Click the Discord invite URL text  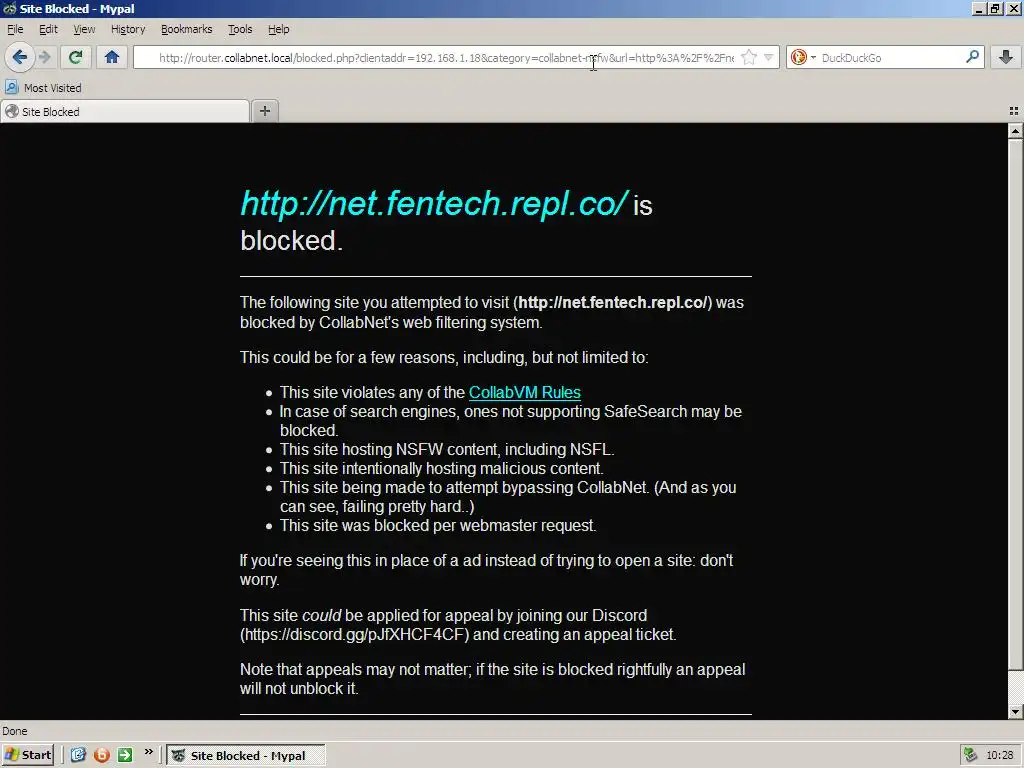click(356, 634)
